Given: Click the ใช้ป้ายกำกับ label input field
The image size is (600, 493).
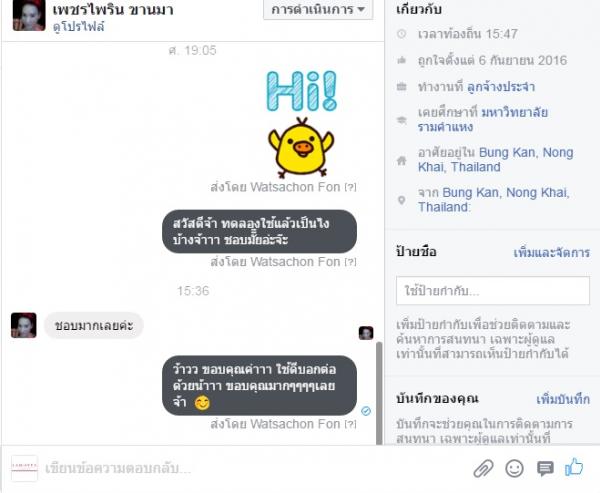Looking at the screenshot, I should 493,291.
